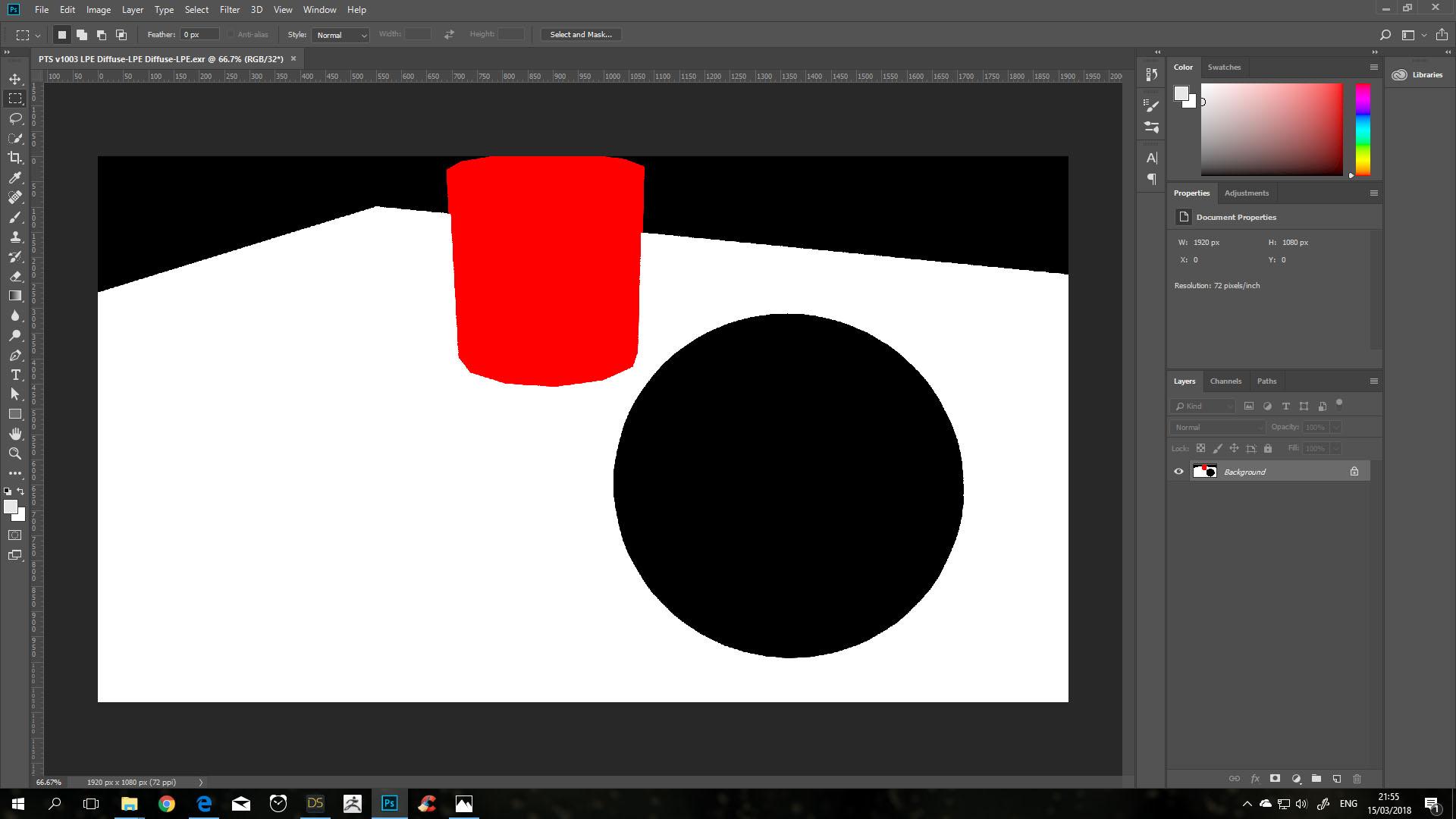The height and width of the screenshot is (819, 1456).
Task: Select the Move tool
Action: (15, 79)
